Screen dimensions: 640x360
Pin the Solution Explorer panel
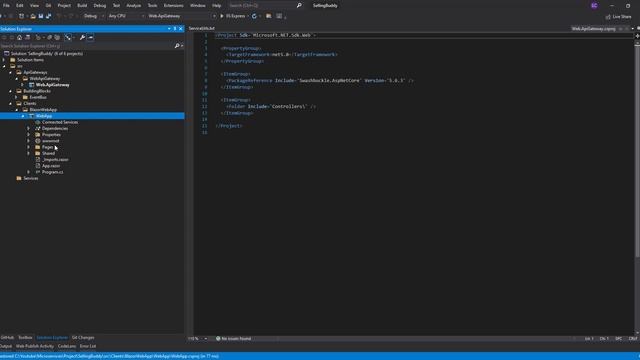[x=175, y=29]
